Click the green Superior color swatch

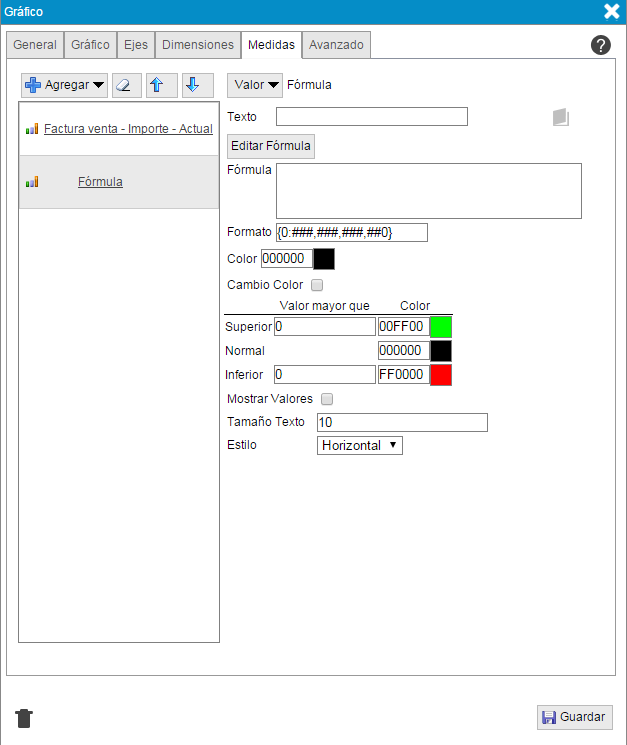click(441, 327)
